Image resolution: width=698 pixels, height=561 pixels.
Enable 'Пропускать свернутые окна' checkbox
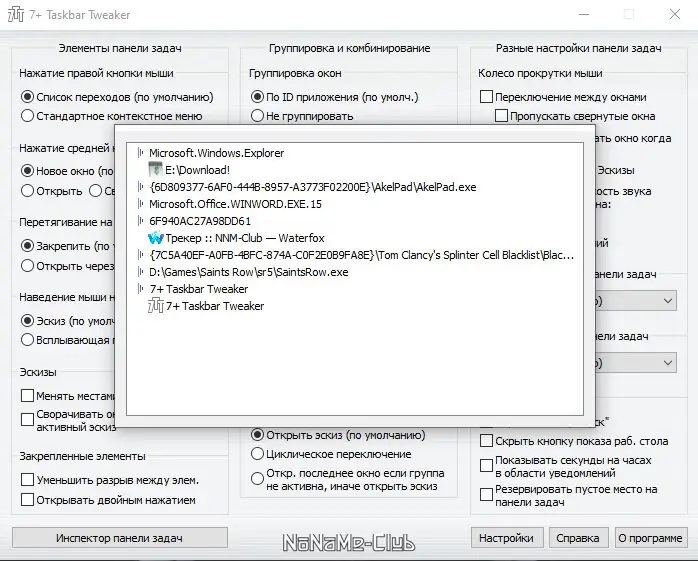coord(501,116)
